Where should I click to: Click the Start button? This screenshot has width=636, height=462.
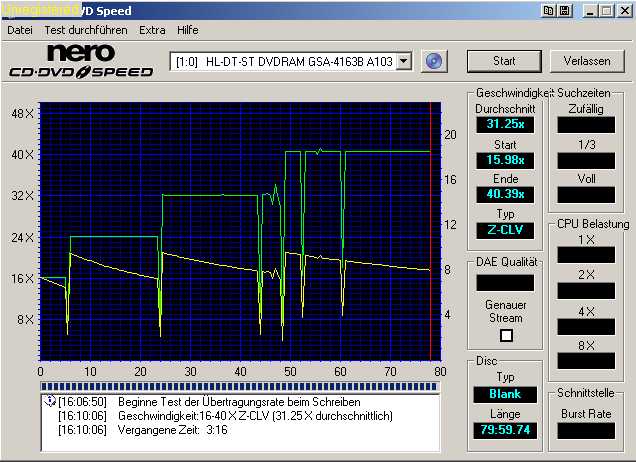(x=504, y=61)
